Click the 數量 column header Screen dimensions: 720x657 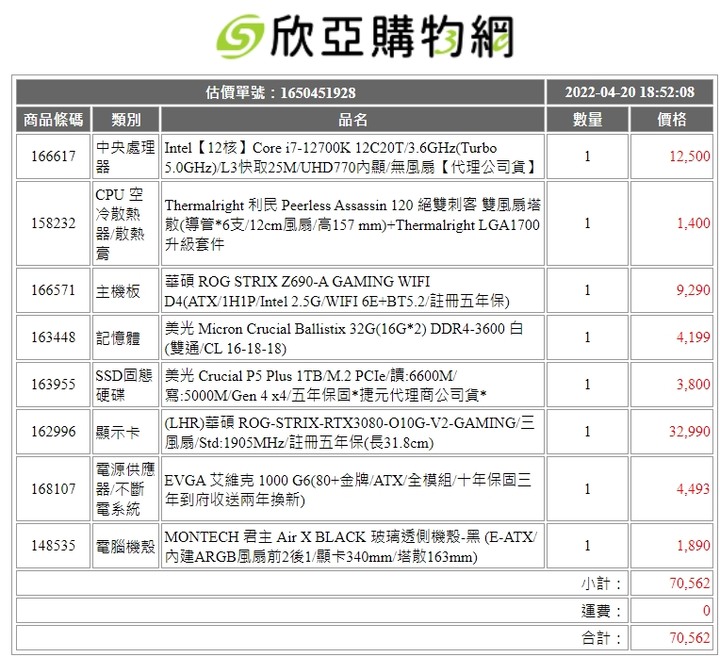(x=587, y=120)
